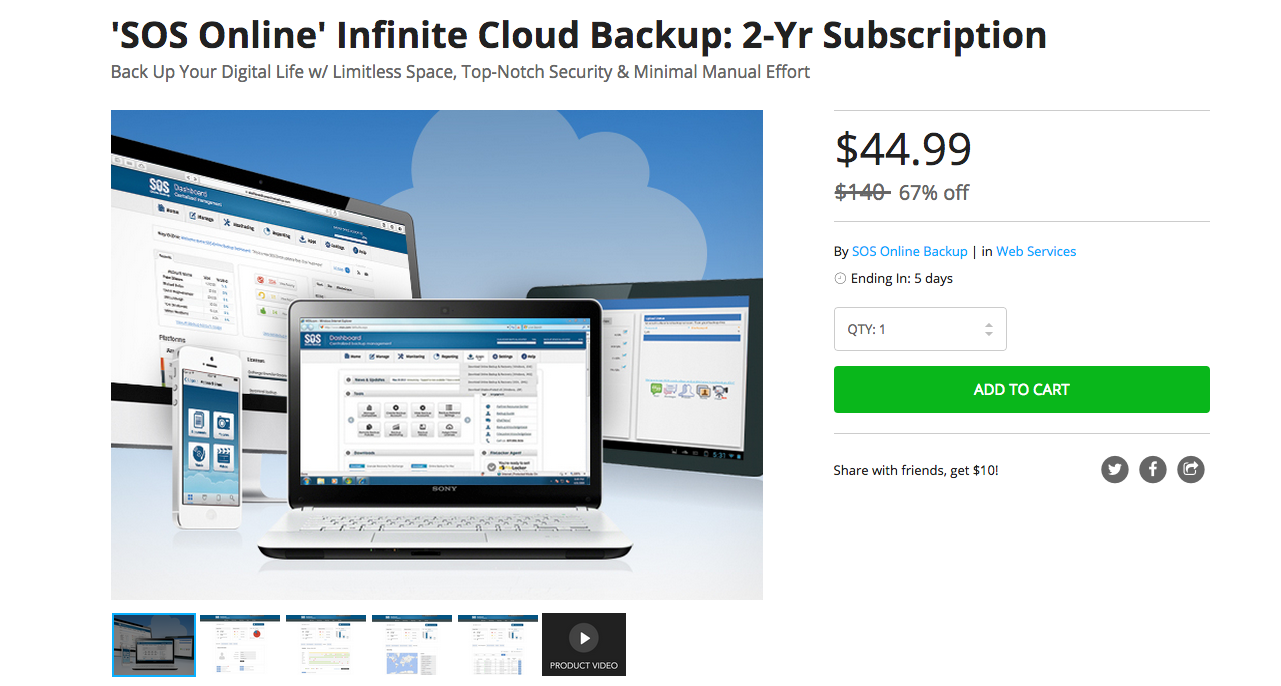
Task: Add the subscription to cart
Action: 1021,390
